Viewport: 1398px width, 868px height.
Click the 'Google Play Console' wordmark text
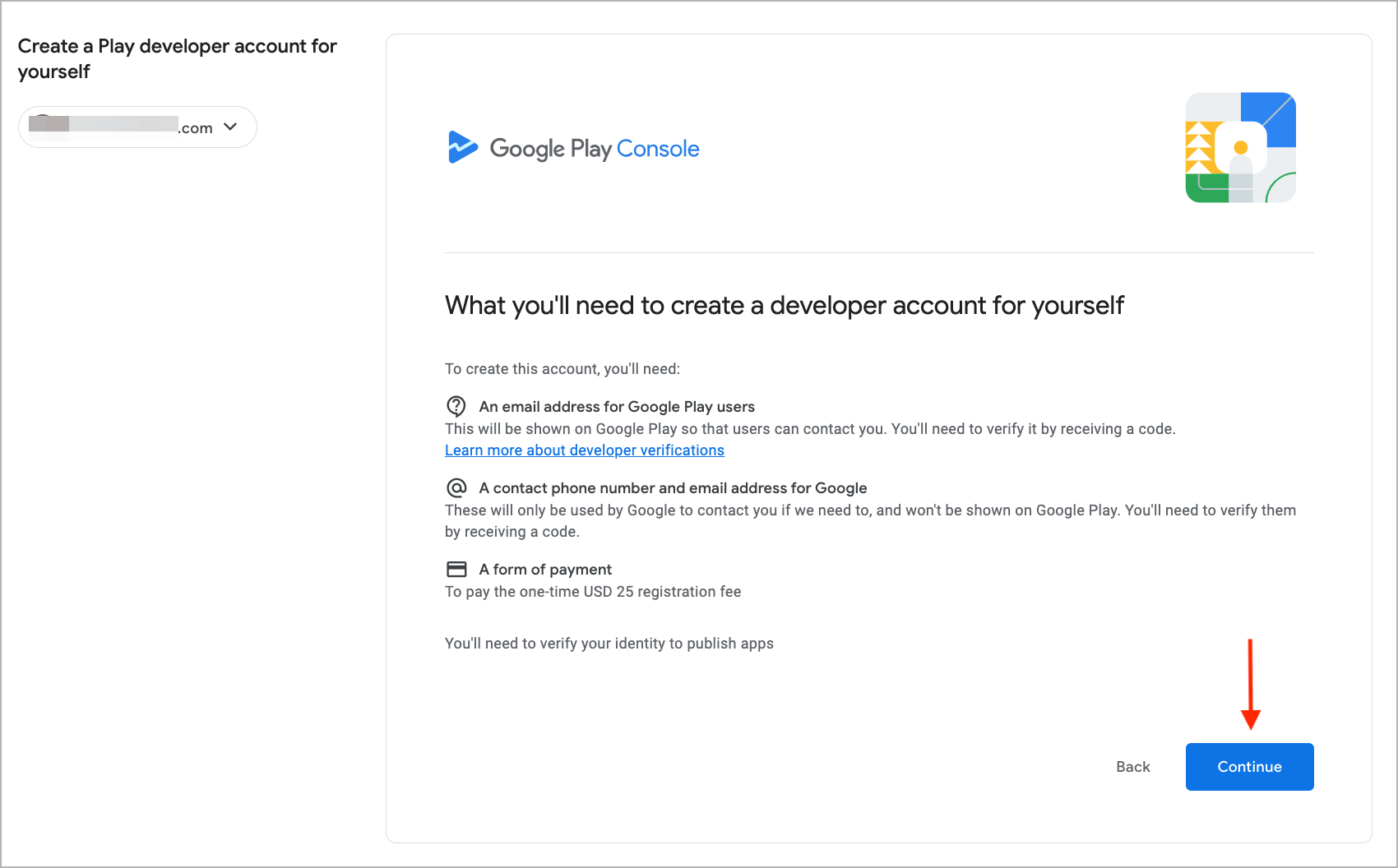pyautogui.click(x=595, y=149)
